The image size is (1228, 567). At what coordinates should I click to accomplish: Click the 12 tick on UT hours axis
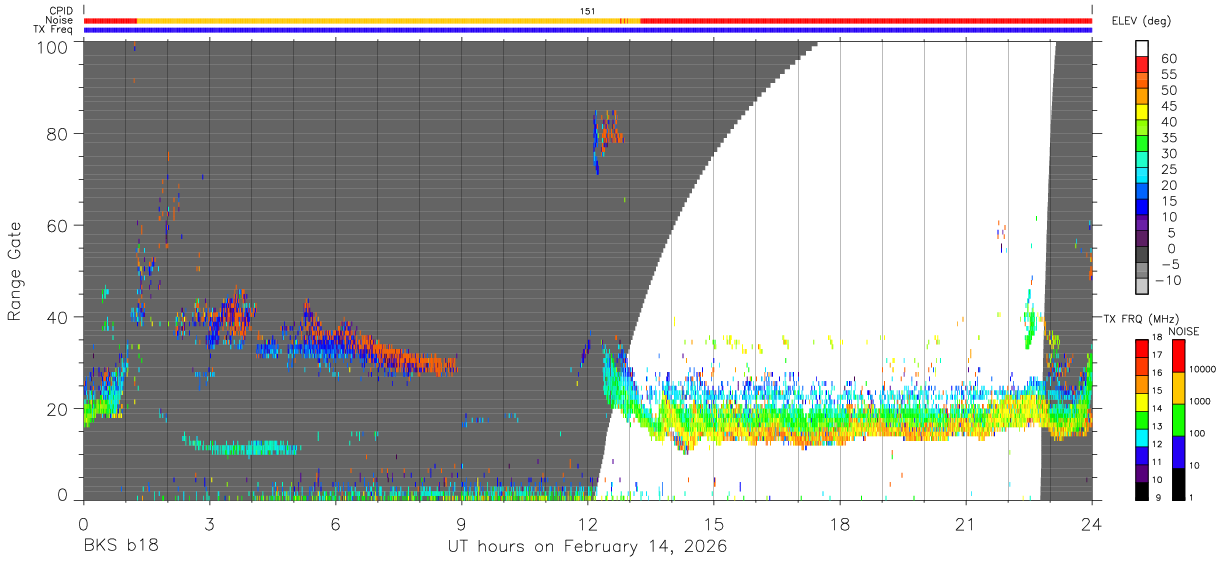point(587,524)
